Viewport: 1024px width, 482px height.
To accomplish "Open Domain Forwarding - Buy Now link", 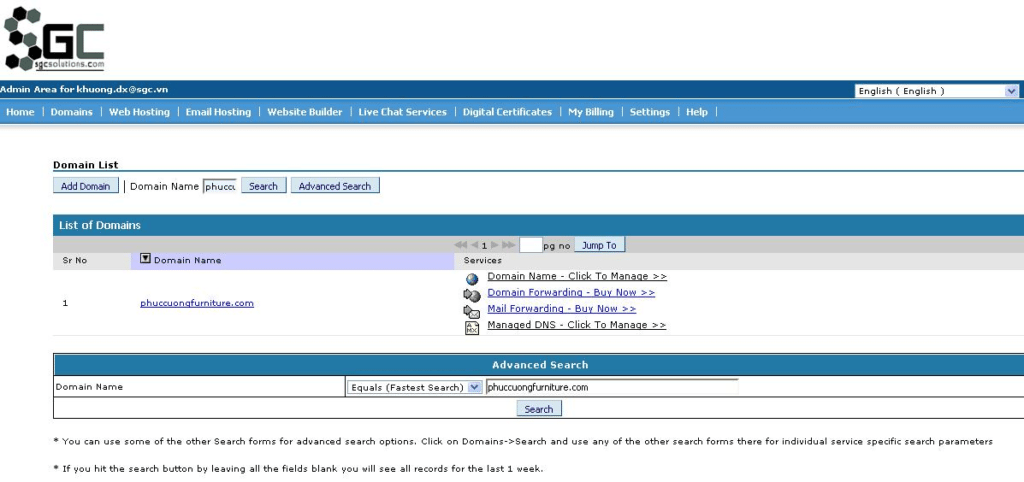I will pos(571,293).
